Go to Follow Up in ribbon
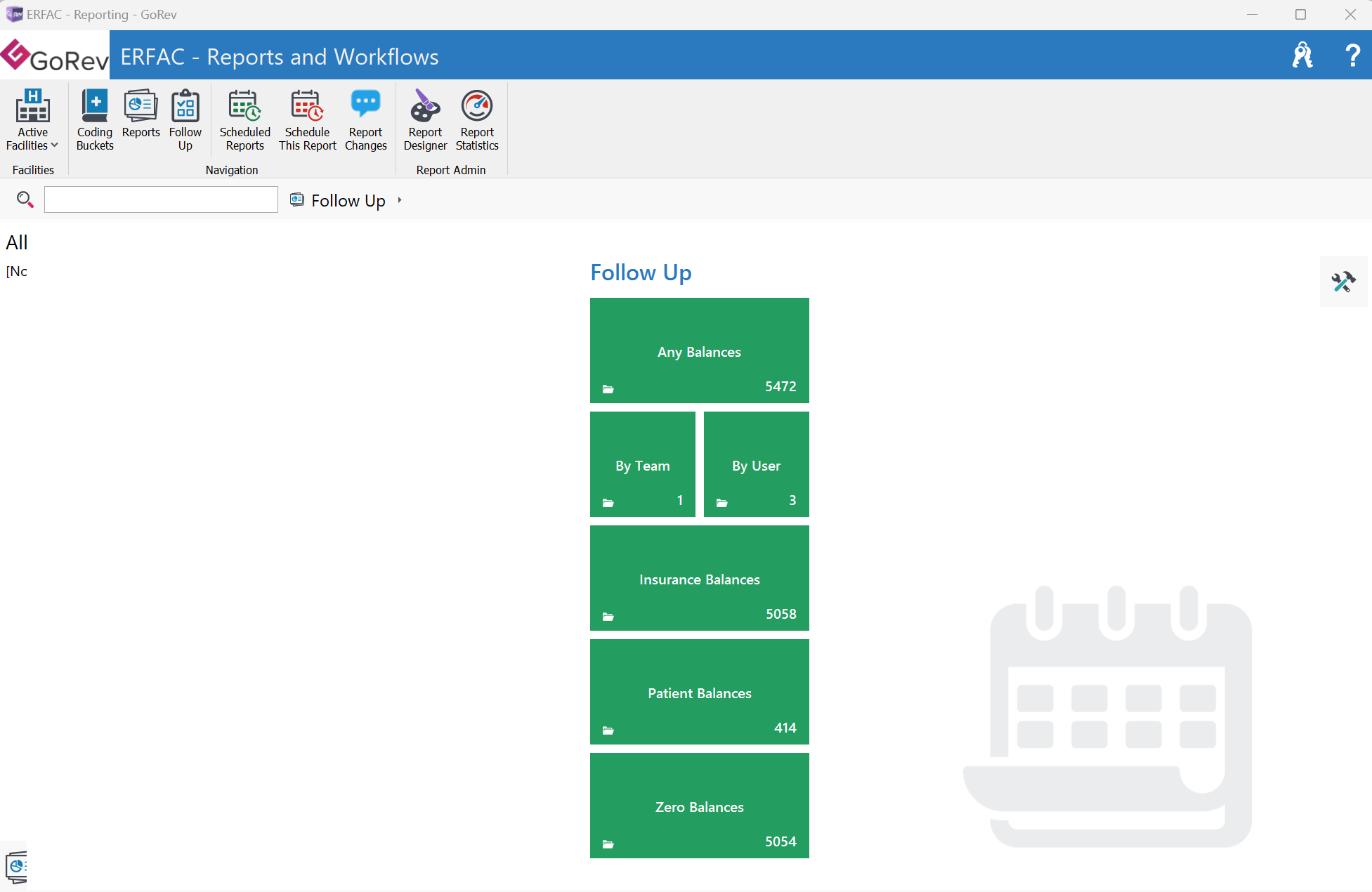 tap(185, 119)
